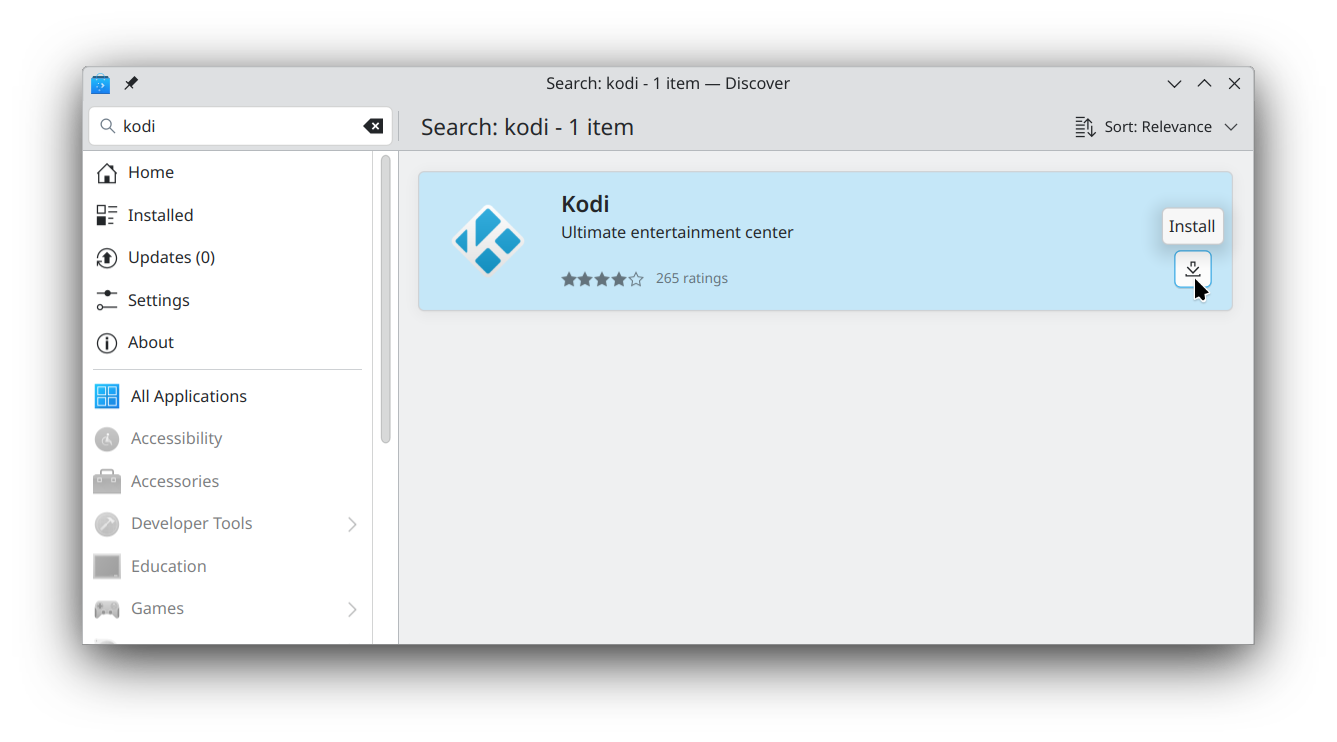
Task: Expand Developer Tools subcategories arrow
Action: click(x=352, y=524)
